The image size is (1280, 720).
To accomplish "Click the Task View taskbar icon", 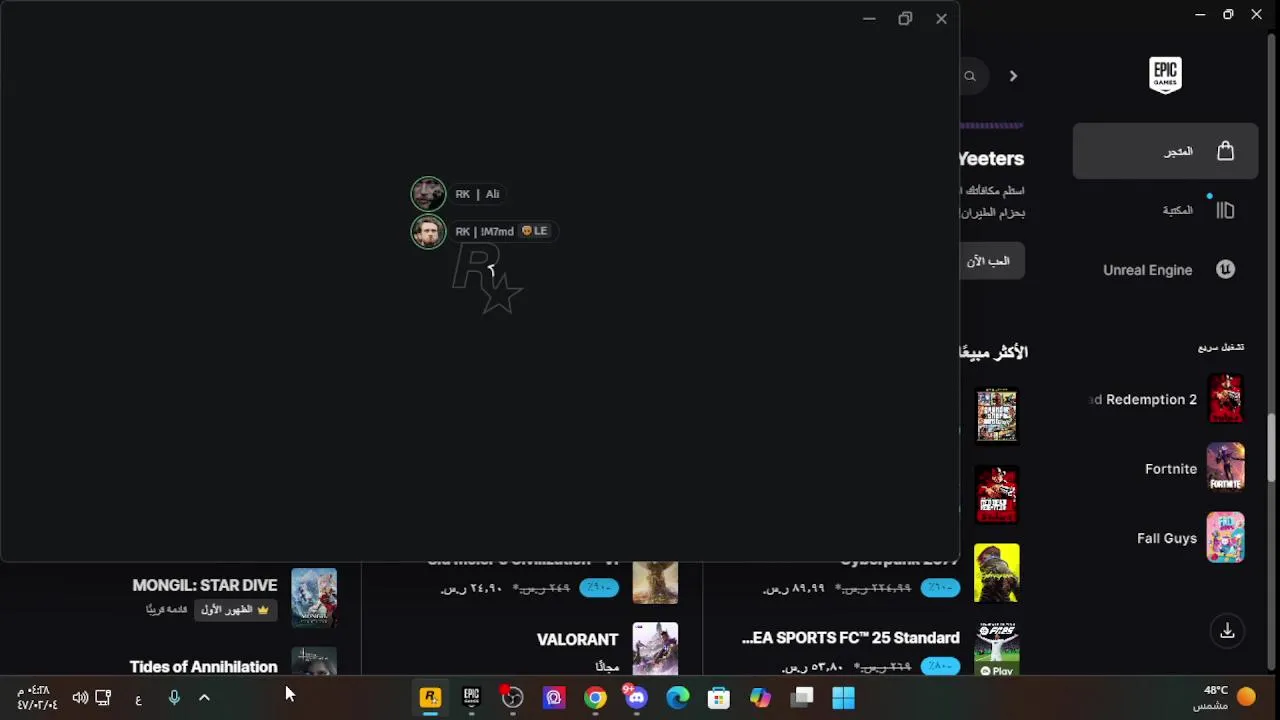I will pos(802,698).
